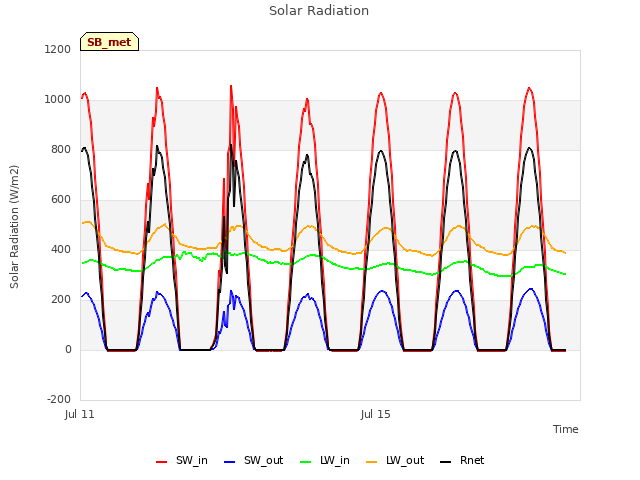The image size is (640, 480).
Task: Click the 600 y-axis tick label
Action: pos(61,199)
